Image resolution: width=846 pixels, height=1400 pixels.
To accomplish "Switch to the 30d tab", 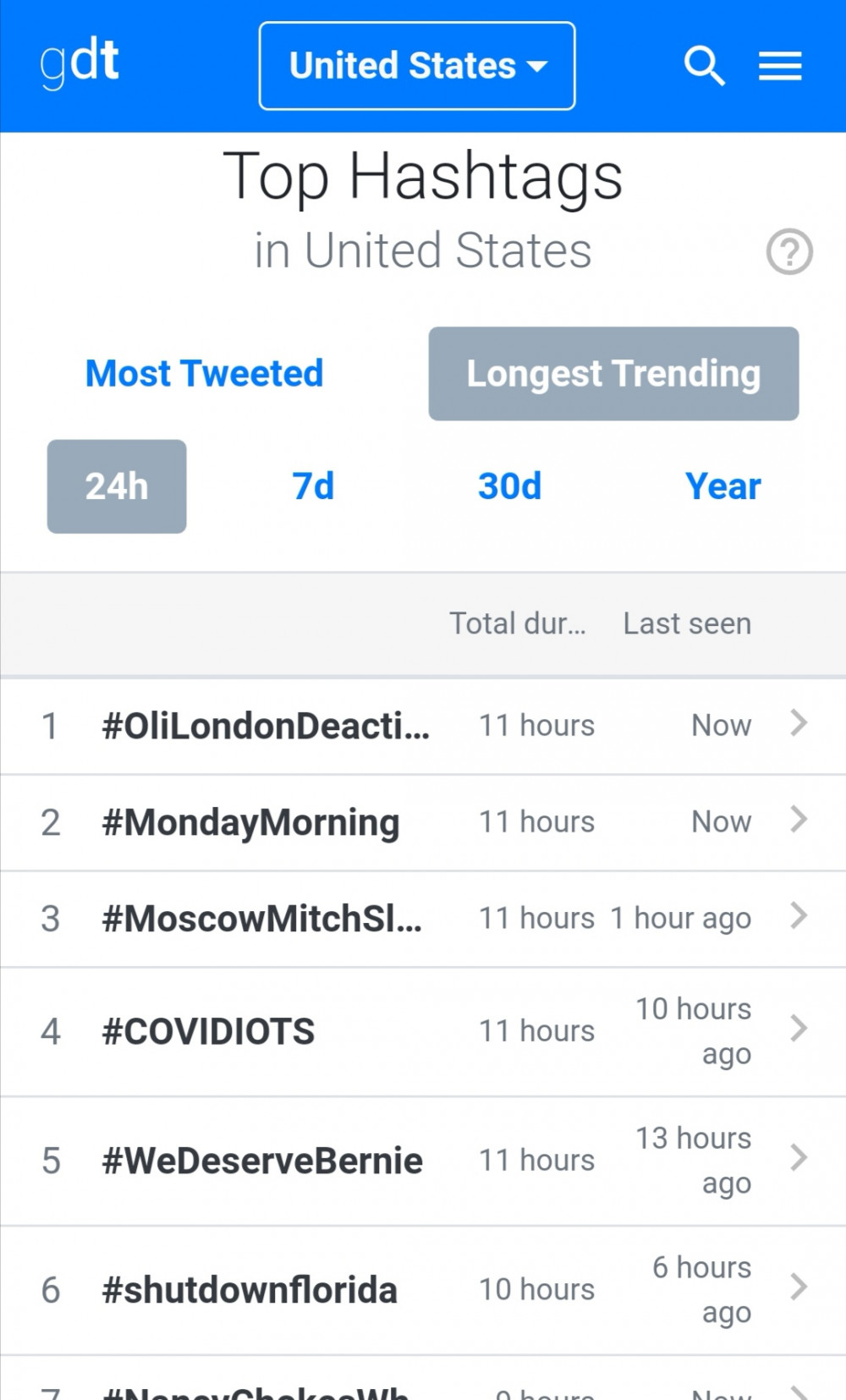I will tap(509, 486).
